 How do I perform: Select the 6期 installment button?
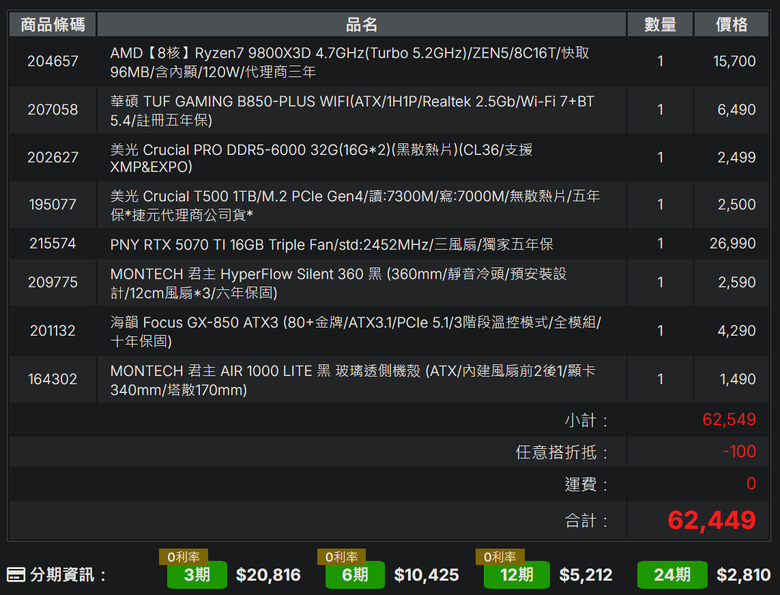tap(355, 575)
